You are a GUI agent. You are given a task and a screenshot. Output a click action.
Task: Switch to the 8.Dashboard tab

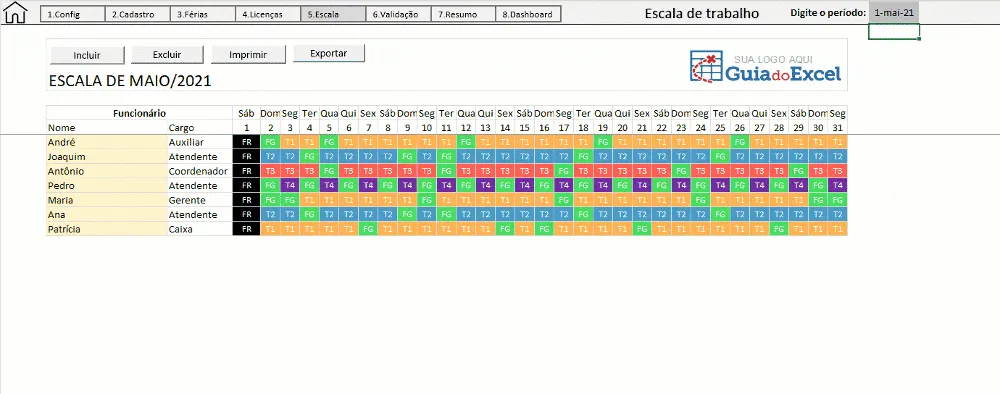(x=528, y=14)
